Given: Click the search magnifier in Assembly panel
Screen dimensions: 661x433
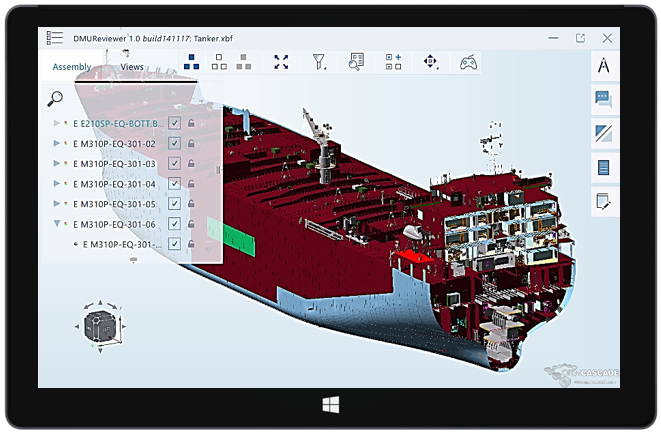Looking at the screenshot, I should click(x=56, y=97).
